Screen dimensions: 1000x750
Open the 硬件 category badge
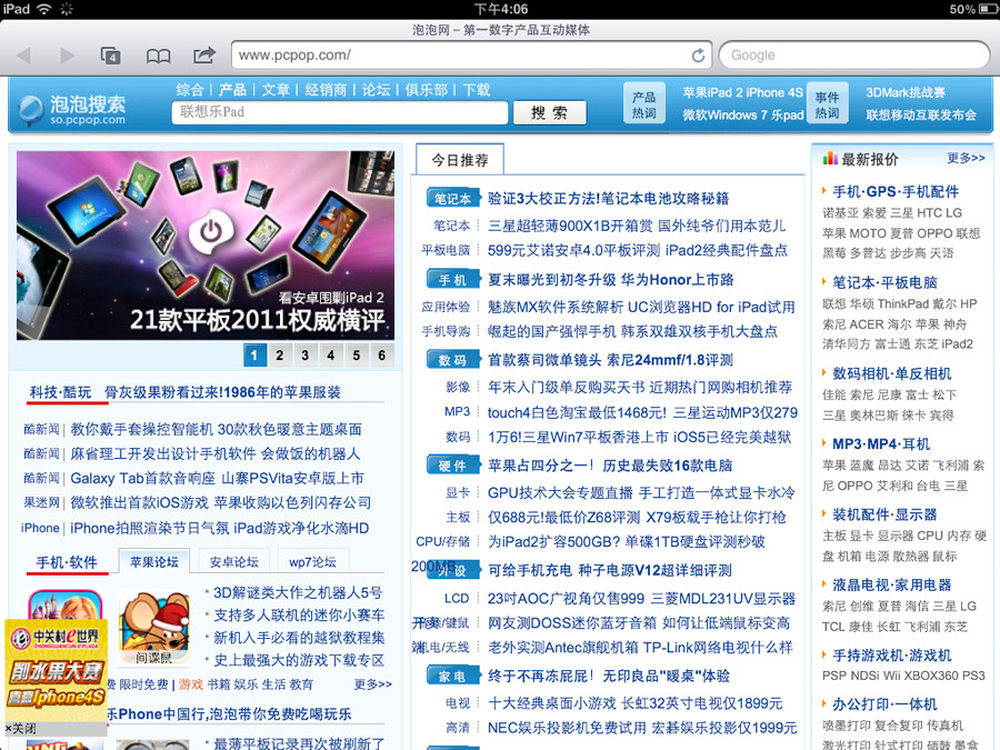pos(452,466)
